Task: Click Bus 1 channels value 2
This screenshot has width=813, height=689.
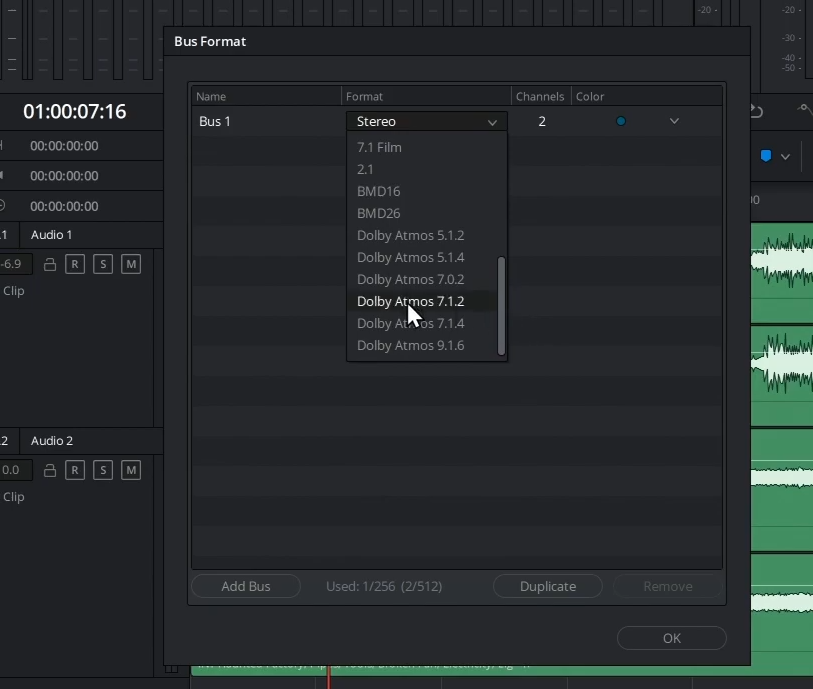Action: [x=542, y=121]
